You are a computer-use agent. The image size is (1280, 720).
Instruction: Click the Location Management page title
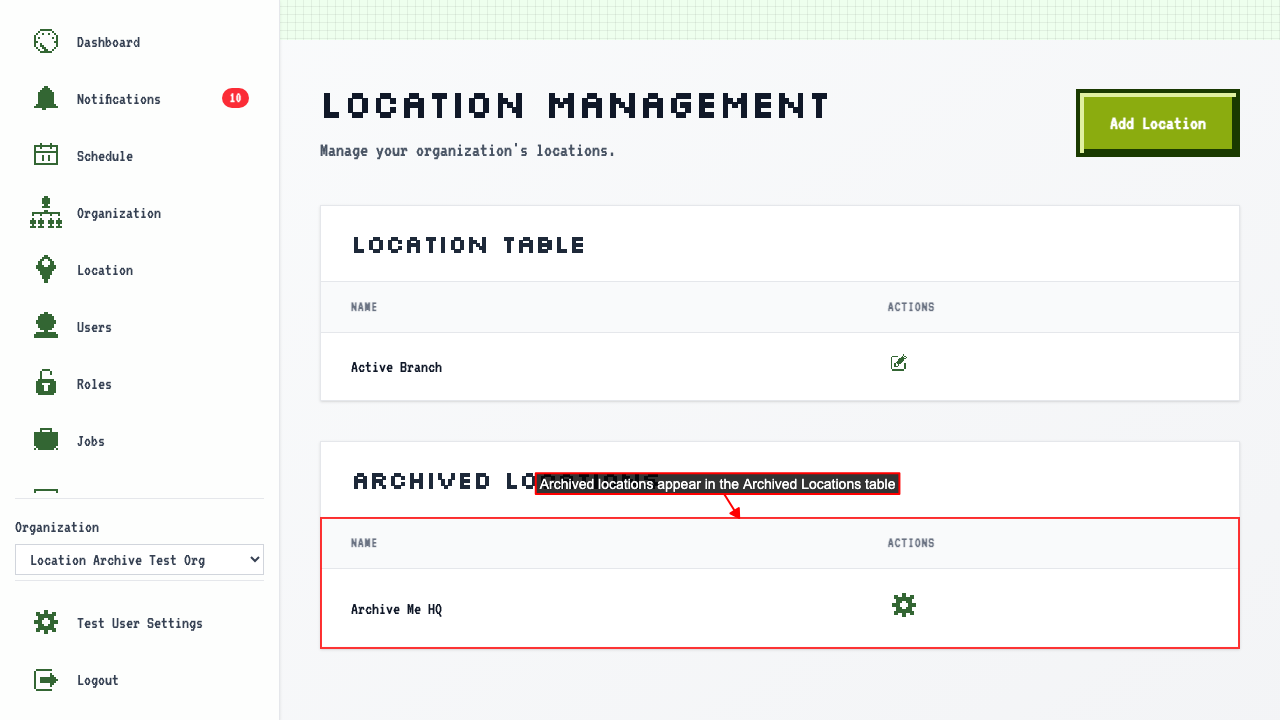tap(576, 105)
